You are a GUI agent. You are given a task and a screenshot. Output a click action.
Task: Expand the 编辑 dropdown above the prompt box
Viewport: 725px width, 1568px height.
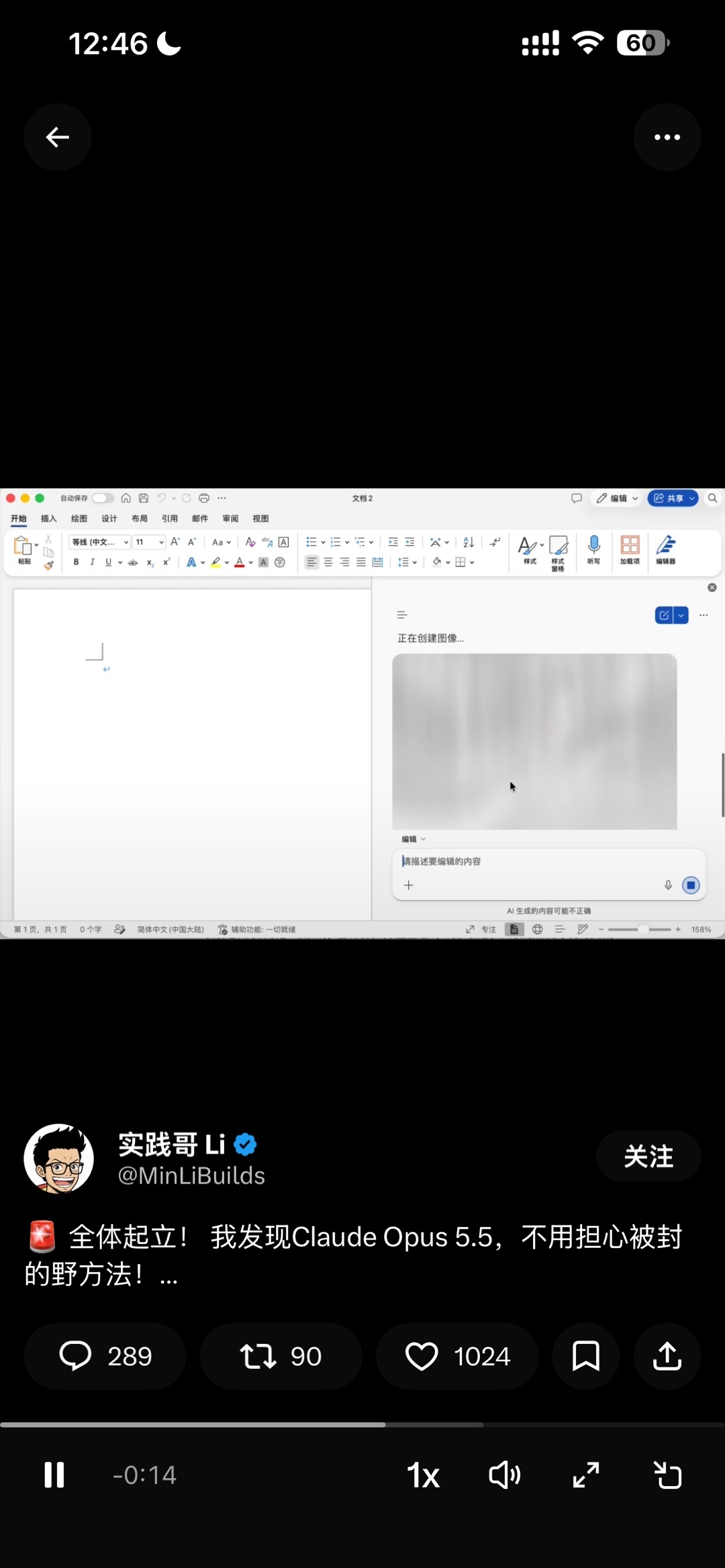(x=414, y=839)
